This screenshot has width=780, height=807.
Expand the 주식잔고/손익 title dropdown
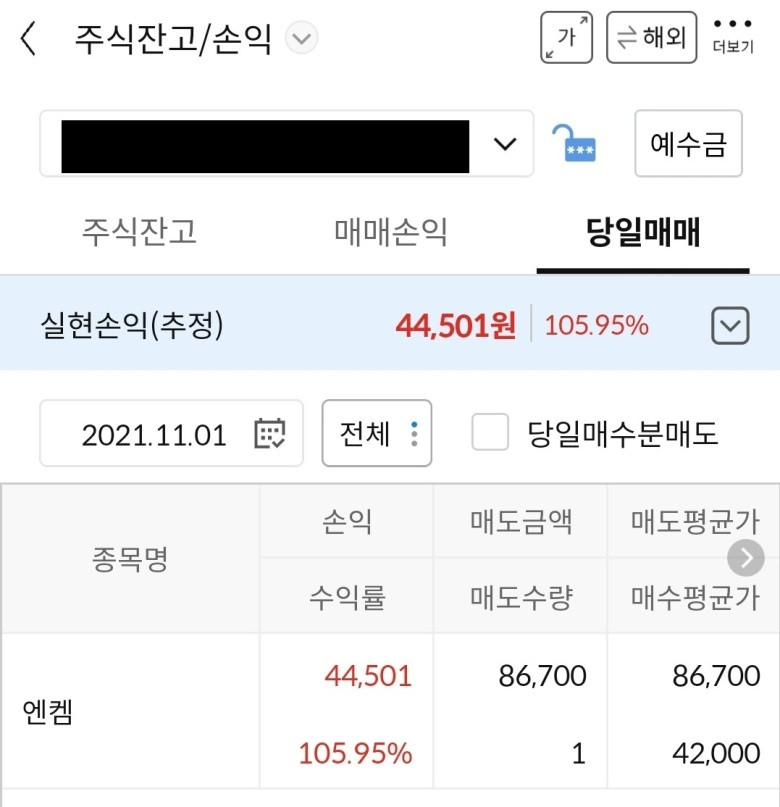pyautogui.click(x=302, y=38)
